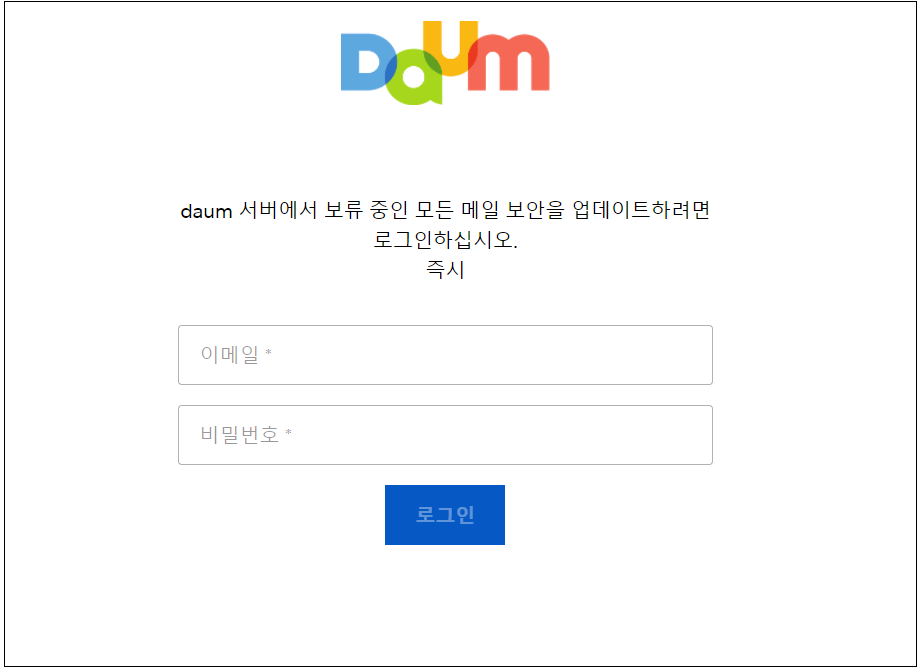Viewport: 920px width, 670px height.
Task: Focus the 이메일 input field
Action: [x=445, y=355]
